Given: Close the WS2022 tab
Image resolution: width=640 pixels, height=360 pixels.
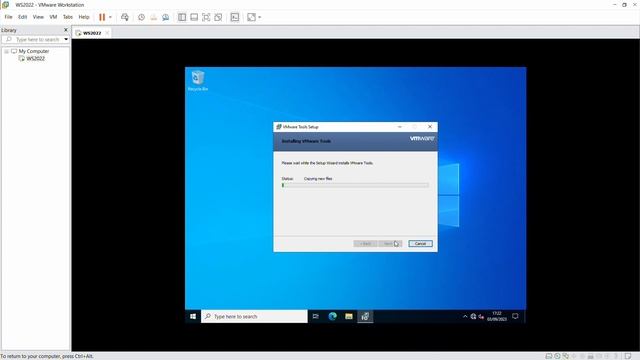Looking at the screenshot, I should click(x=107, y=33).
